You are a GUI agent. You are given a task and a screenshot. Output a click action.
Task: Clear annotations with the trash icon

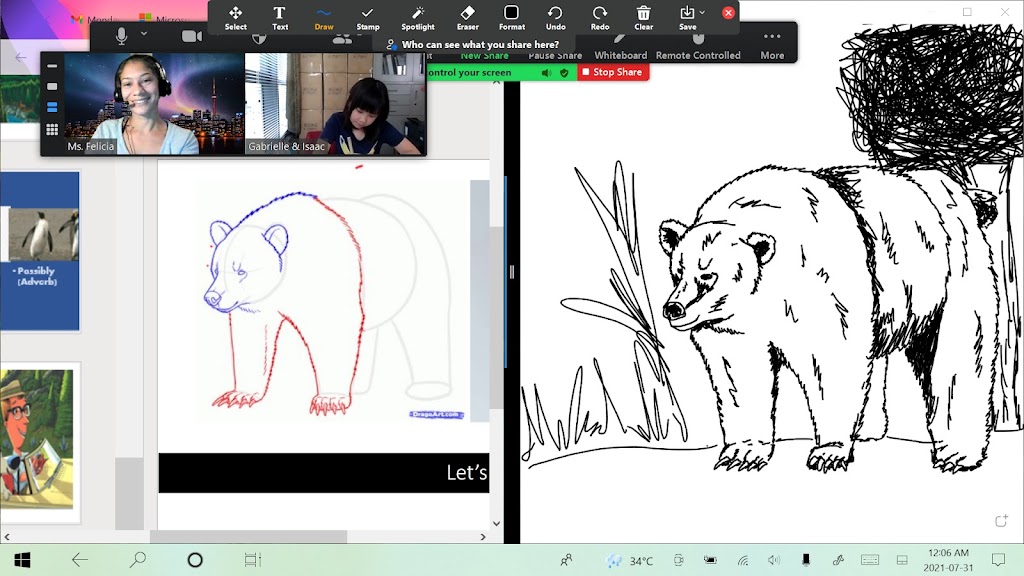tap(643, 18)
